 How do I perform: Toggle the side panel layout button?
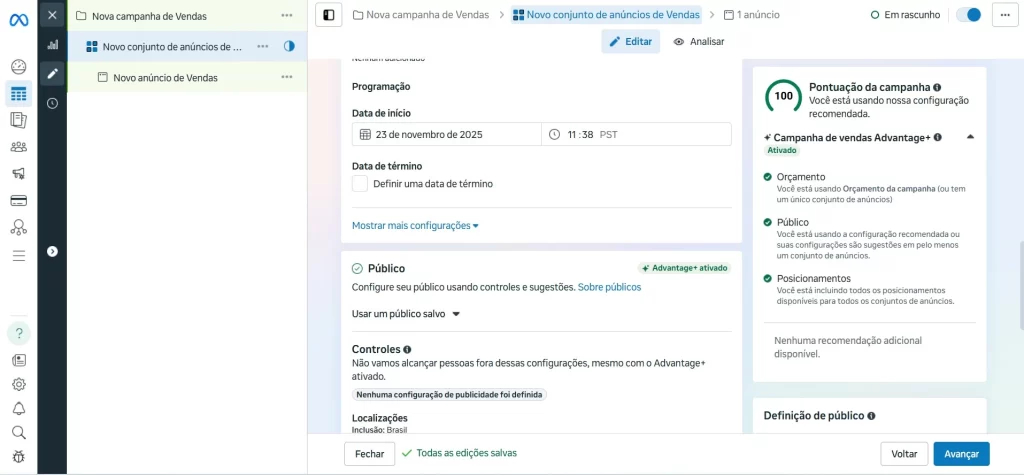tap(328, 15)
